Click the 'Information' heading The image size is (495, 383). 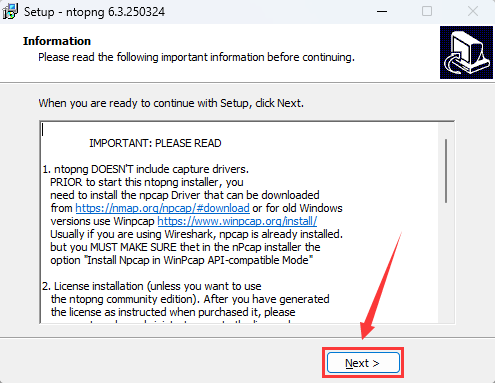pyautogui.click(x=57, y=41)
